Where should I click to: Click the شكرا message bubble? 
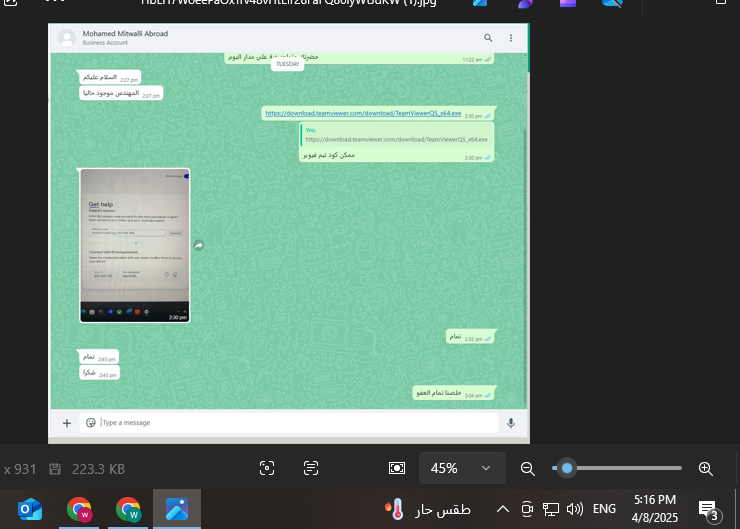coord(99,373)
